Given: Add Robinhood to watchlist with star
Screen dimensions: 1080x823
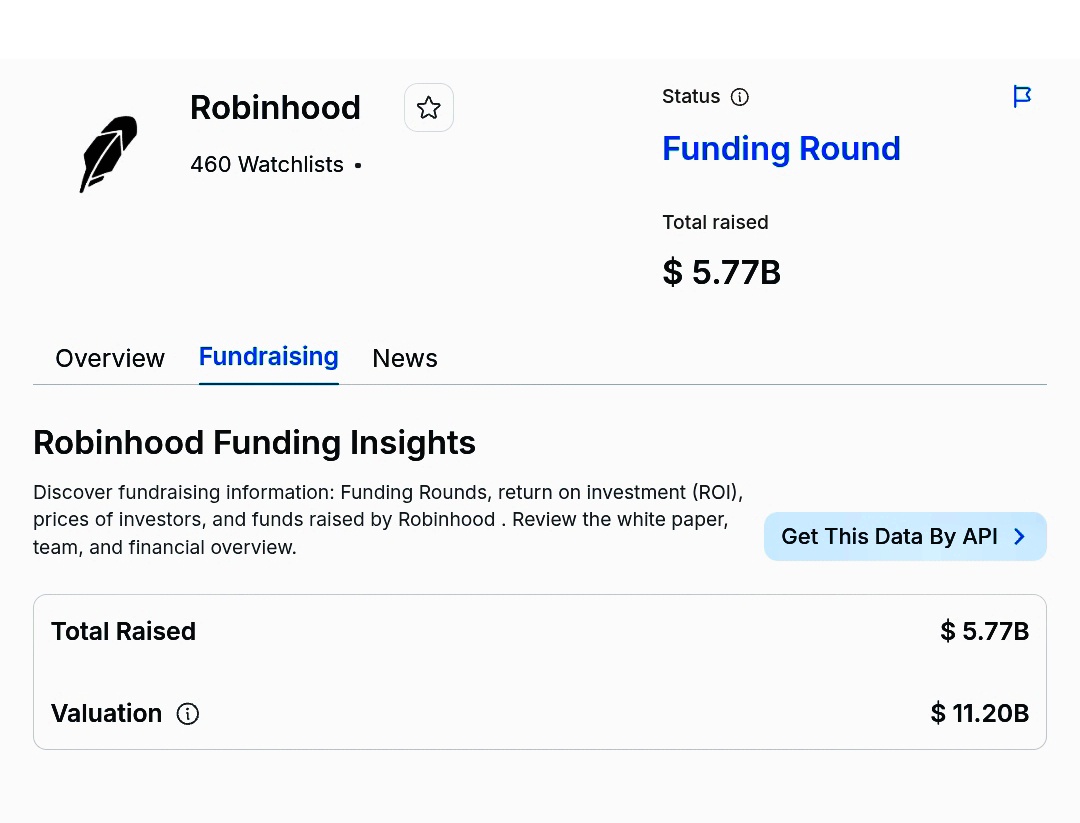Looking at the screenshot, I should coord(429,108).
